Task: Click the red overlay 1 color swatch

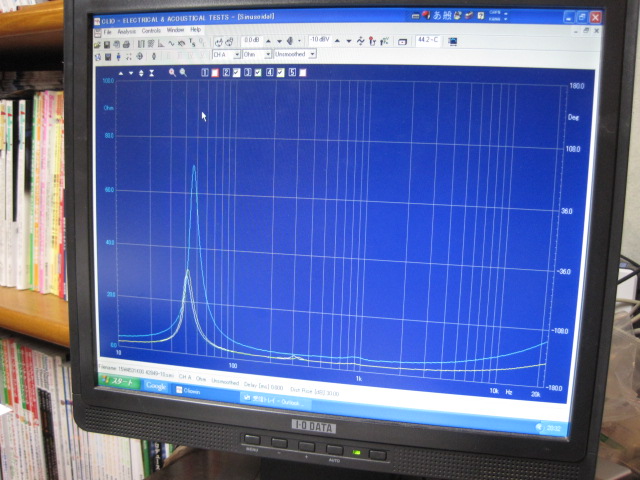Action: [x=215, y=73]
